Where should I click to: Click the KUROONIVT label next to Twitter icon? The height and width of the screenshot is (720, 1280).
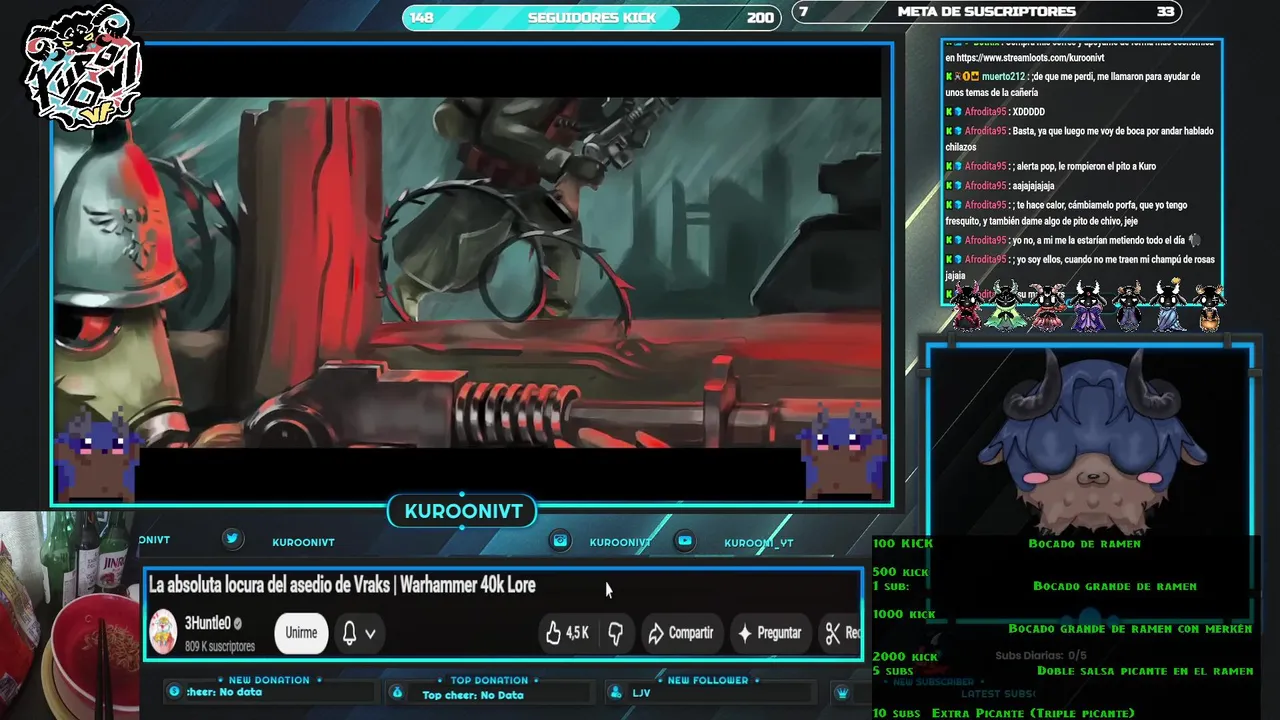coord(303,542)
